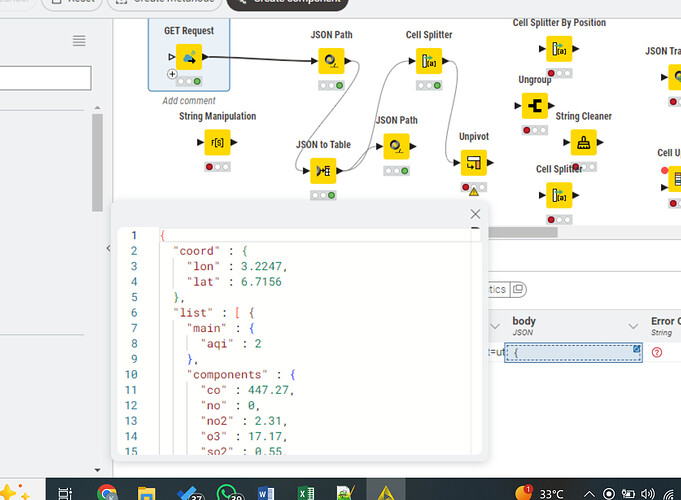Click the "o3" value 17.17
Image resolution: width=681 pixels, height=500 pixels.
click(264, 436)
